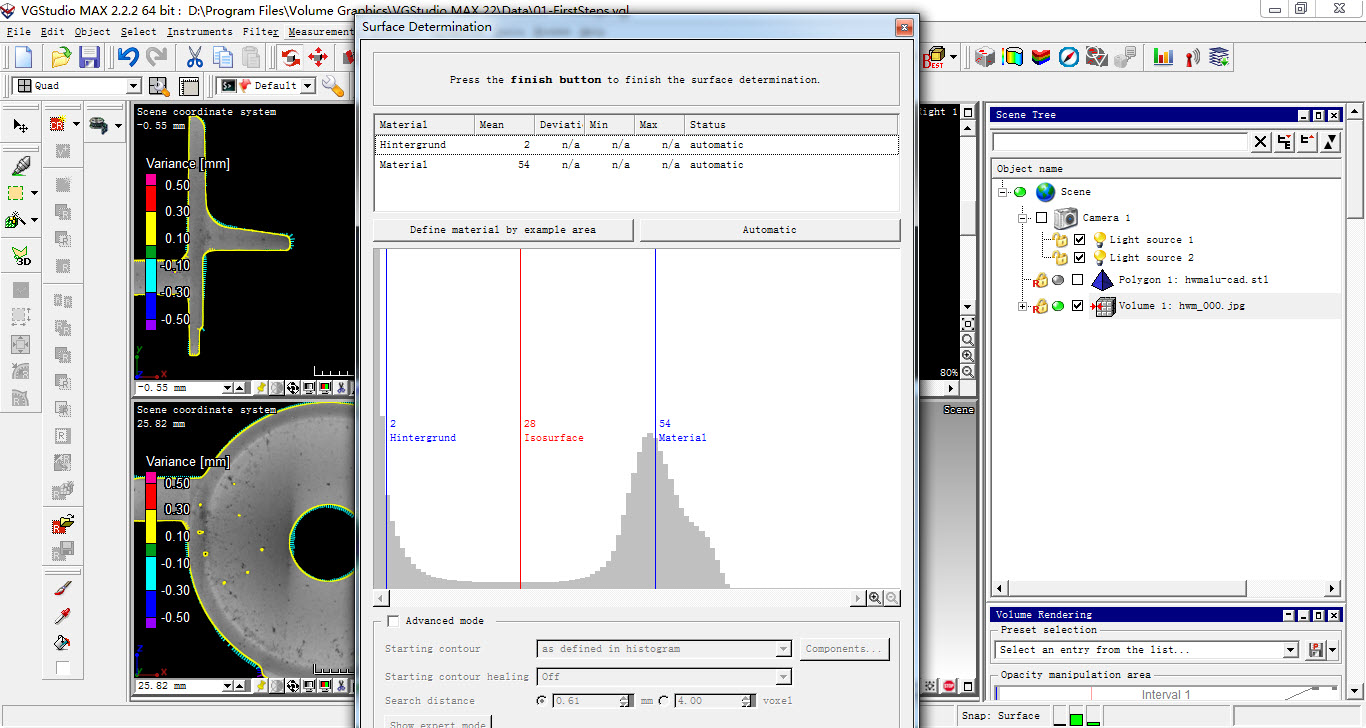
Task: Open the Starting contour healing dropdown
Action: click(x=783, y=677)
